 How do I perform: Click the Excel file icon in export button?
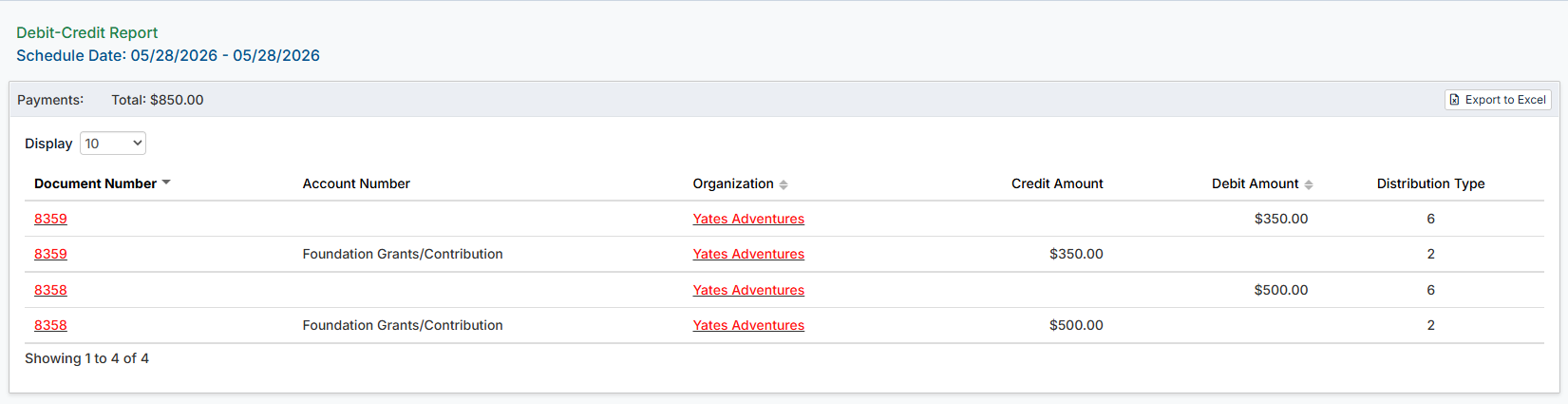(1454, 100)
